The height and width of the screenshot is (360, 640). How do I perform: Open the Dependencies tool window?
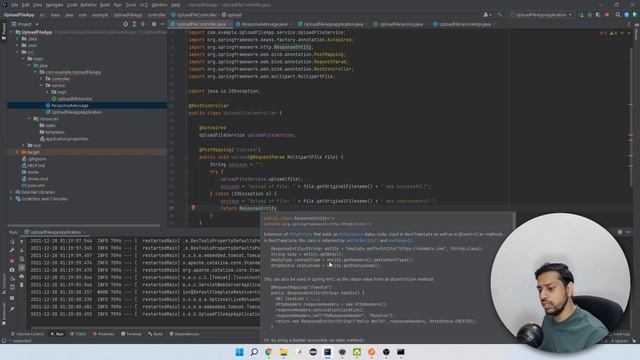(x=184, y=334)
